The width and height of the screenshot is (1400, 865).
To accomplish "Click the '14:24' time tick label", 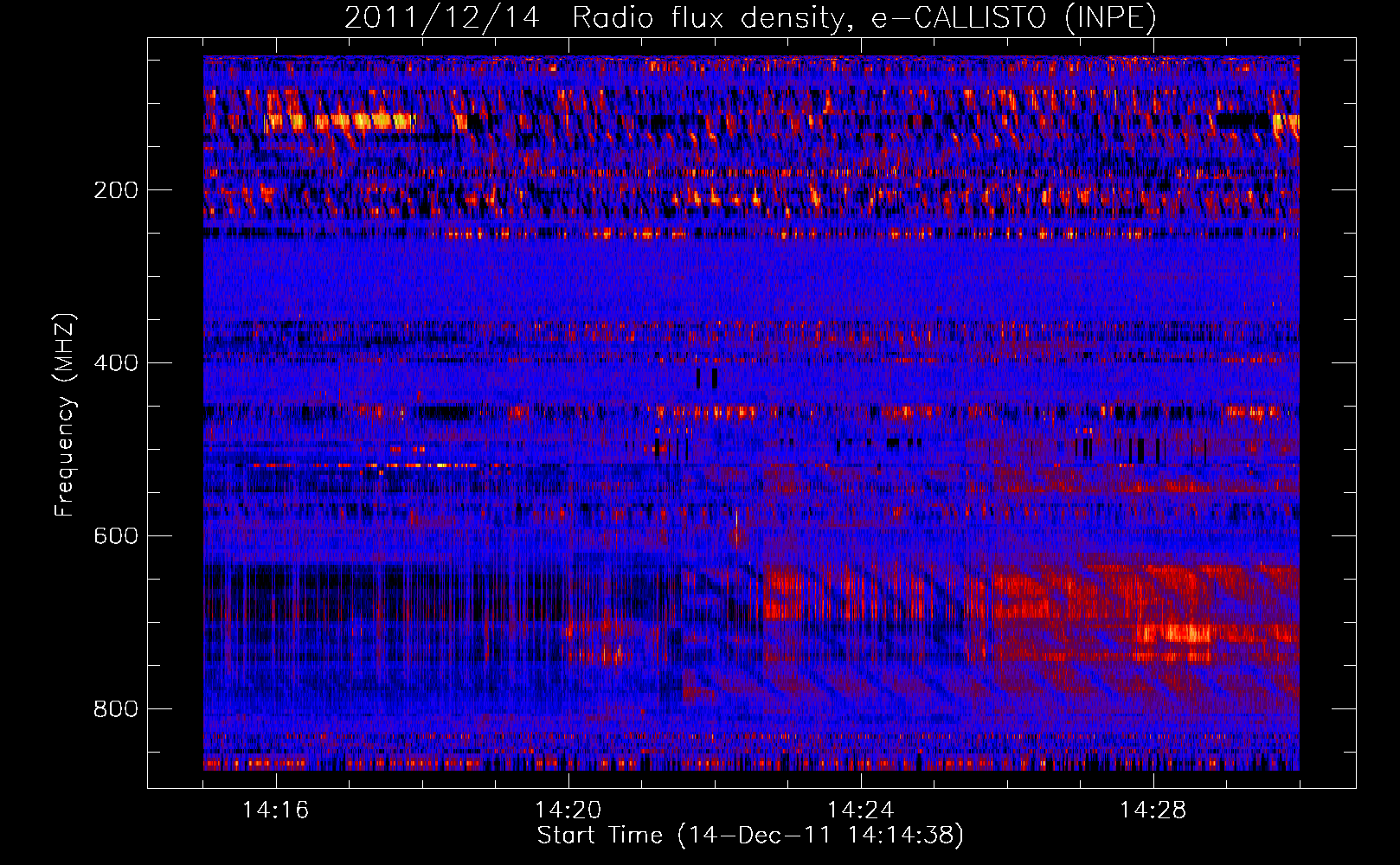I will click(860, 811).
